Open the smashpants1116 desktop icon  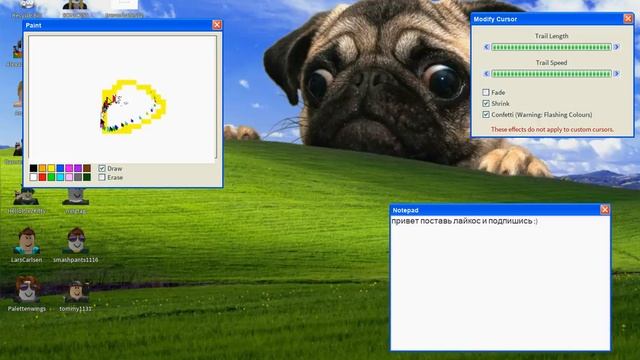coord(76,245)
